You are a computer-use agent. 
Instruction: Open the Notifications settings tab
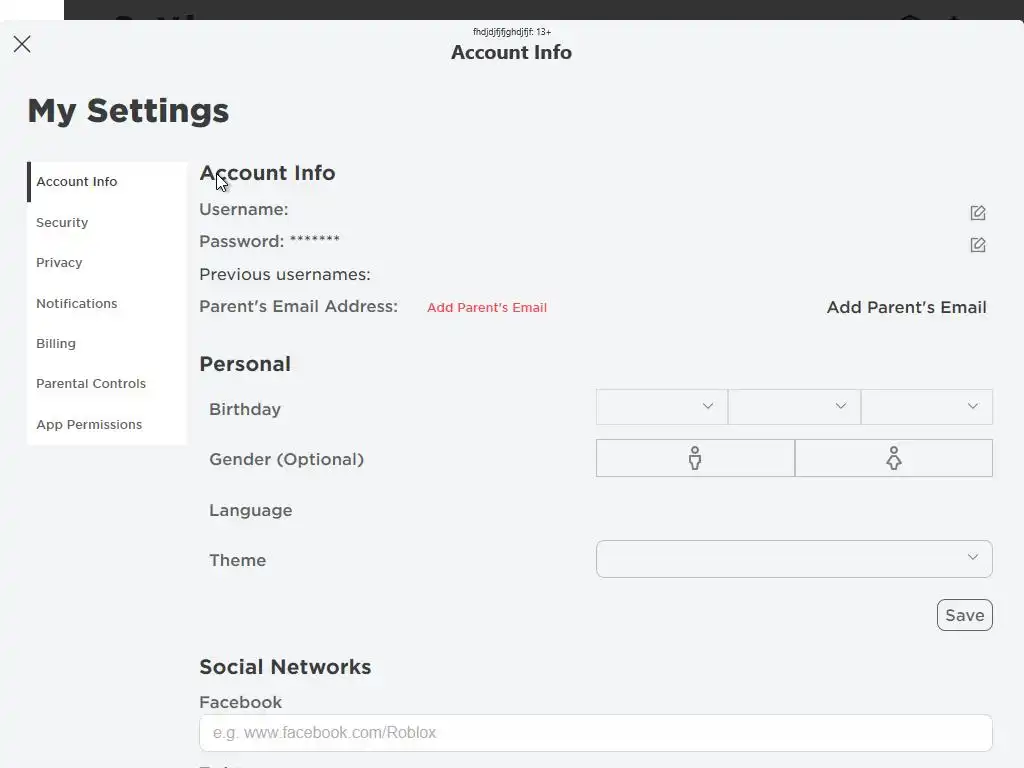click(77, 304)
